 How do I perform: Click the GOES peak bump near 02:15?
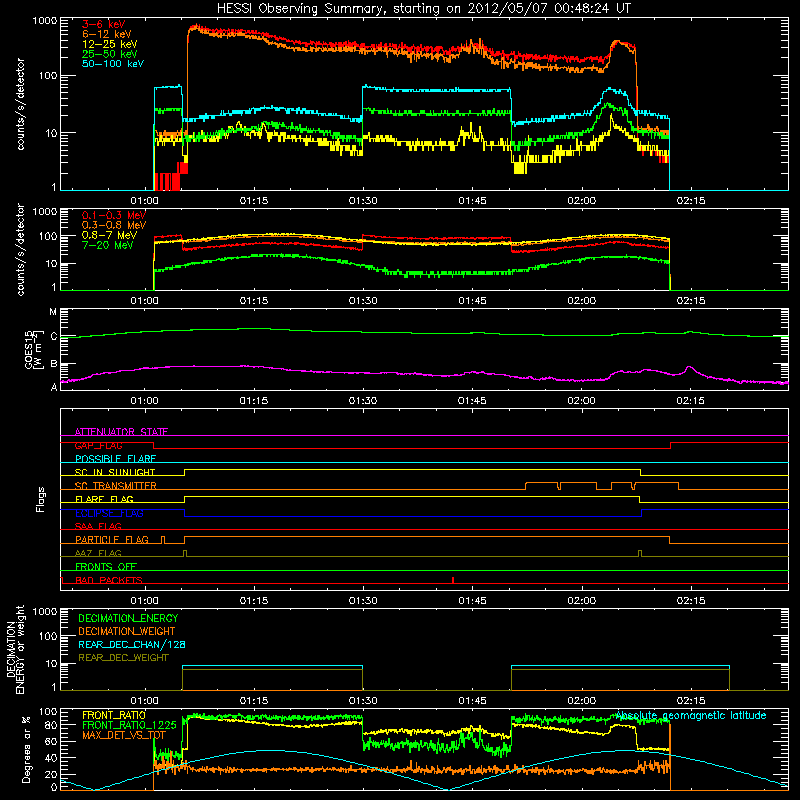pos(689,368)
